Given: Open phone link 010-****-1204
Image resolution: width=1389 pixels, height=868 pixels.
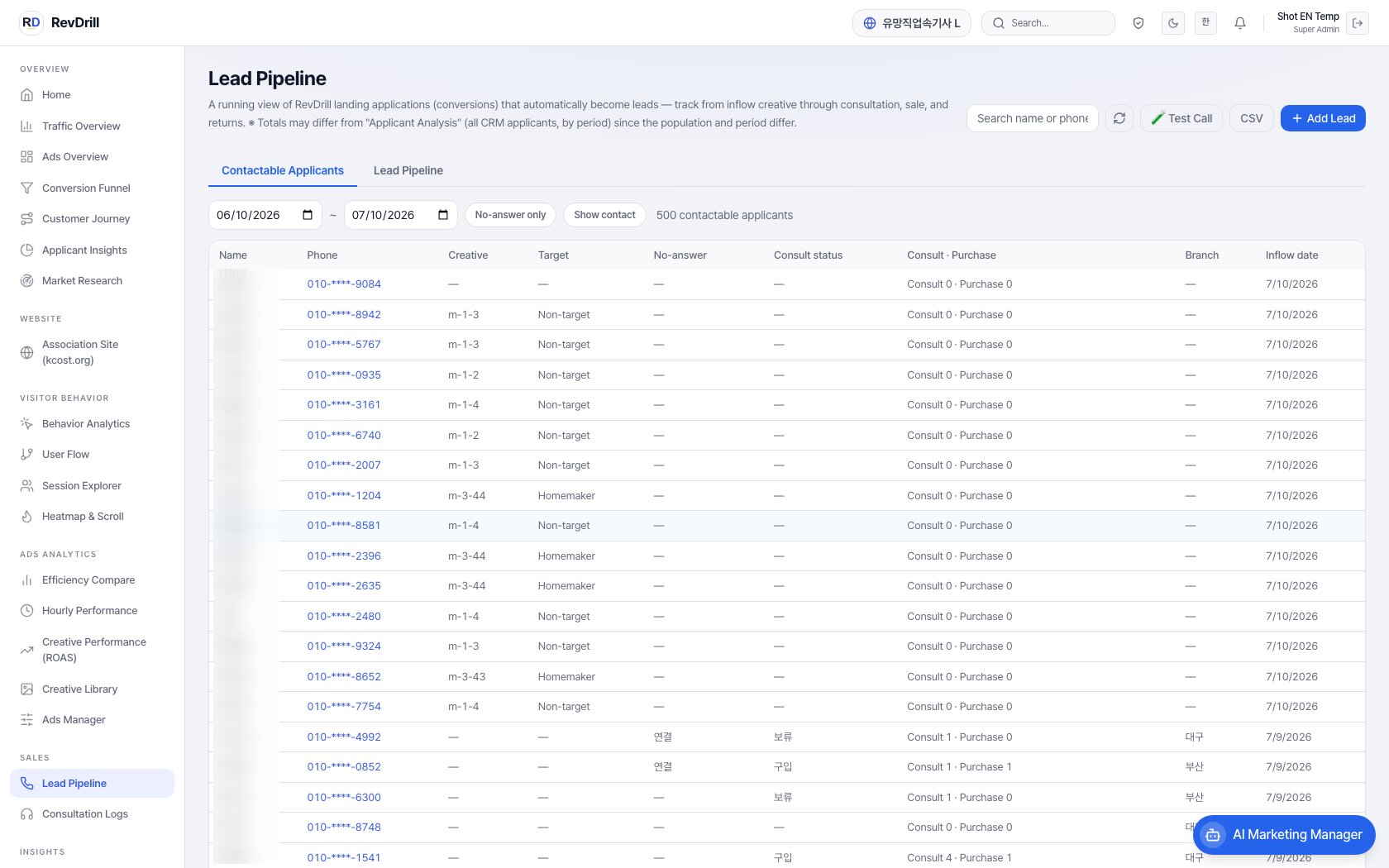Looking at the screenshot, I should point(344,495).
